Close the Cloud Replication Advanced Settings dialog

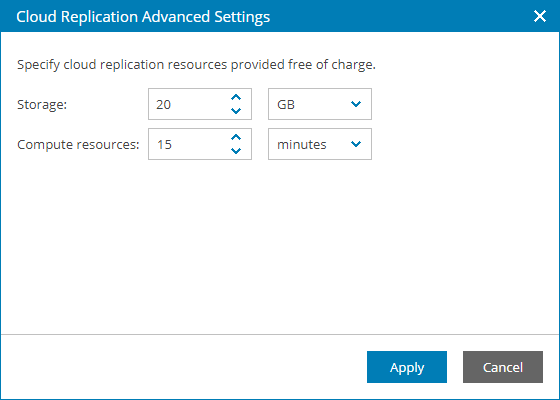(x=540, y=16)
